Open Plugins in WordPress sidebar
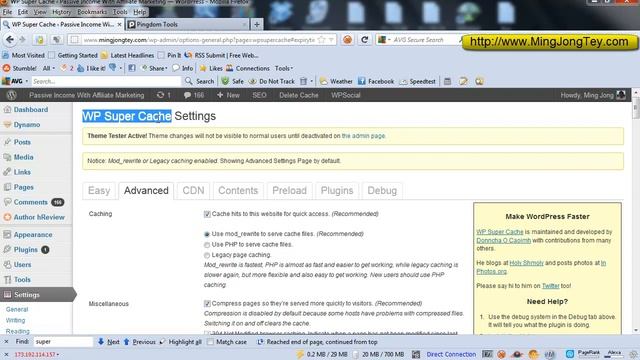 (x=25, y=249)
